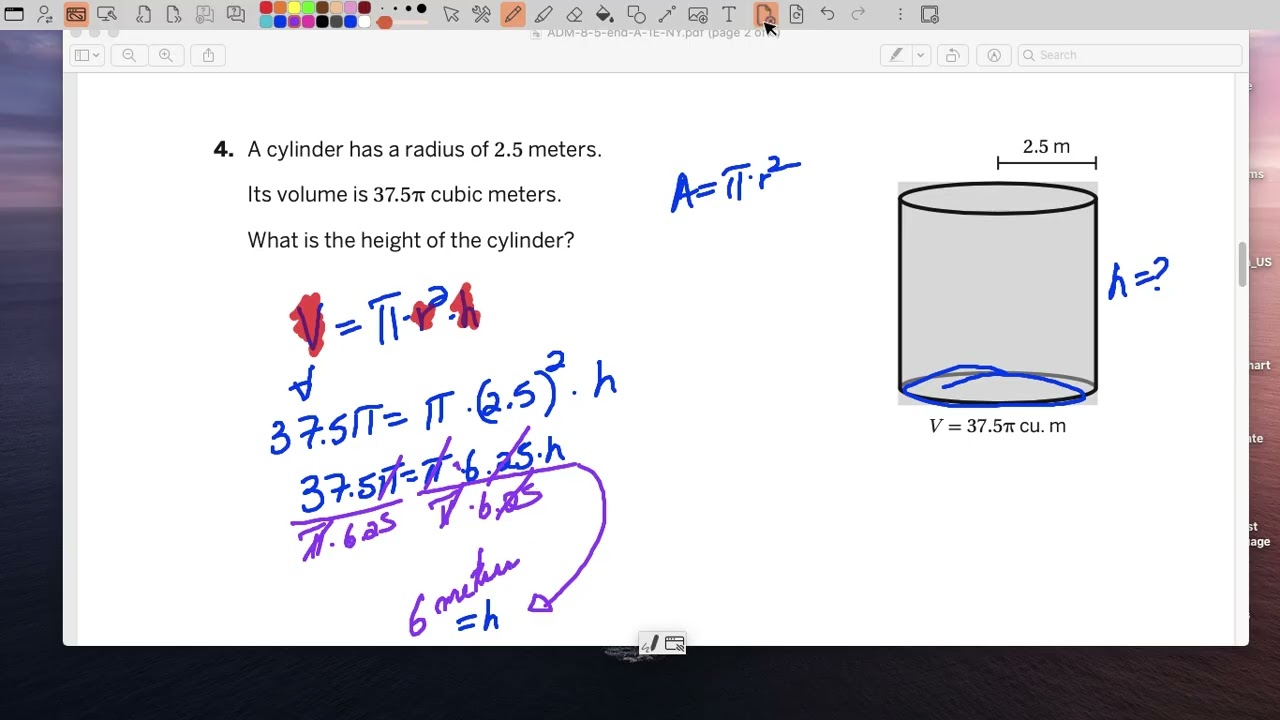1280x720 pixels.
Task: Click the monitor with pointer icon
Action: point(107,14)
